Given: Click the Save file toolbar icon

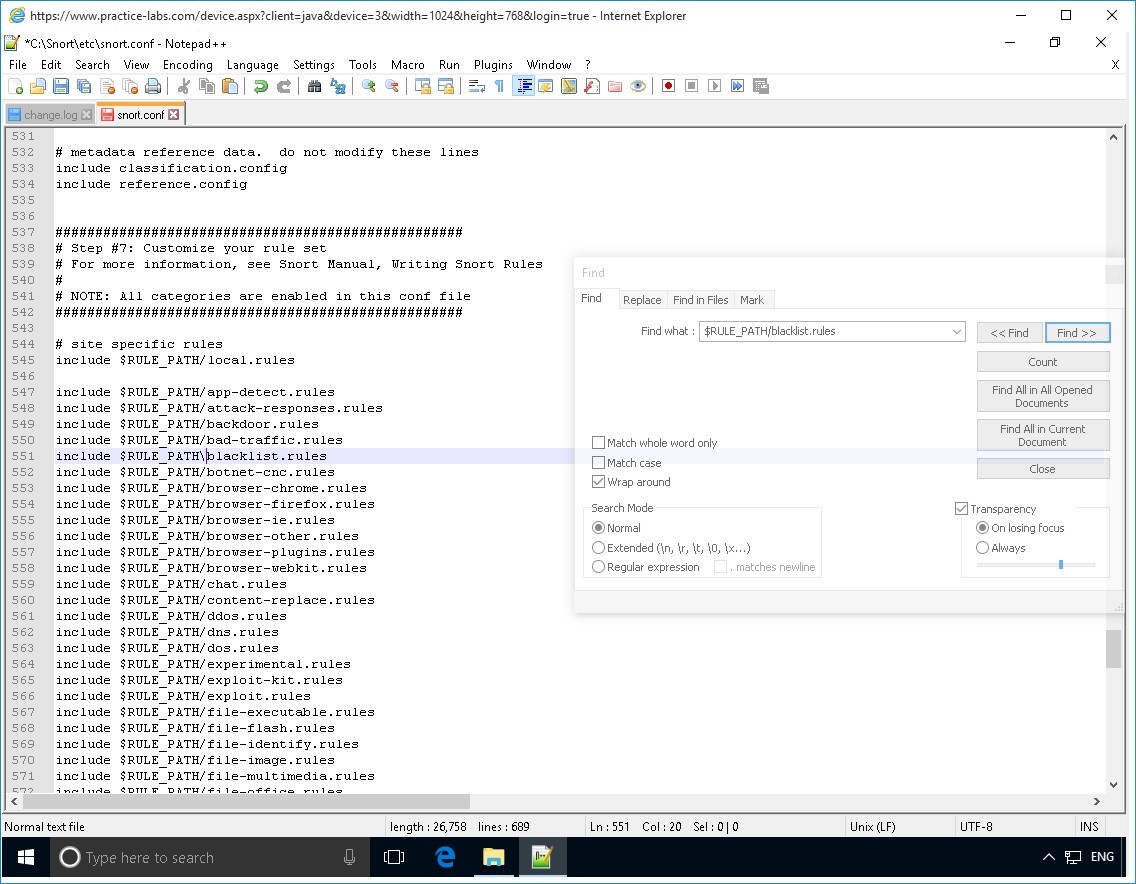Looking at the screenshot, I should click(61, 87).
